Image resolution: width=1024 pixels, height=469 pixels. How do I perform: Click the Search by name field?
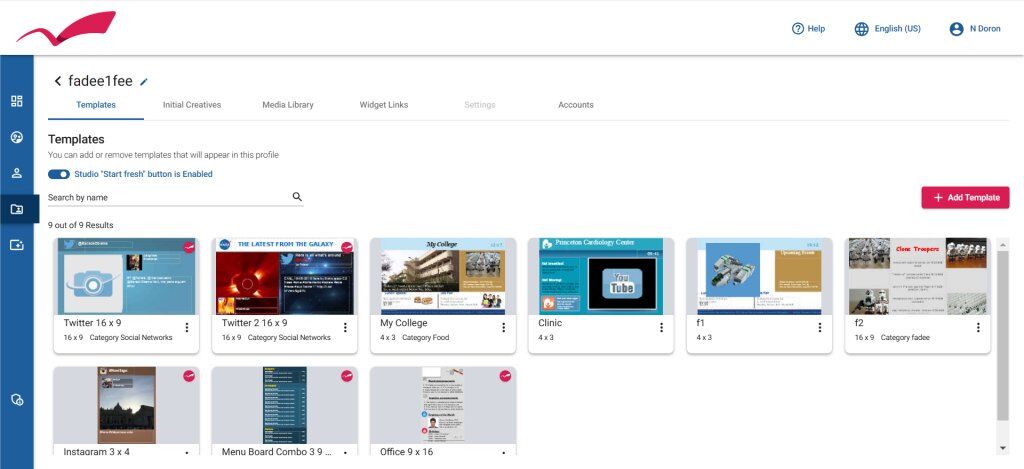(x=165, y=198)
